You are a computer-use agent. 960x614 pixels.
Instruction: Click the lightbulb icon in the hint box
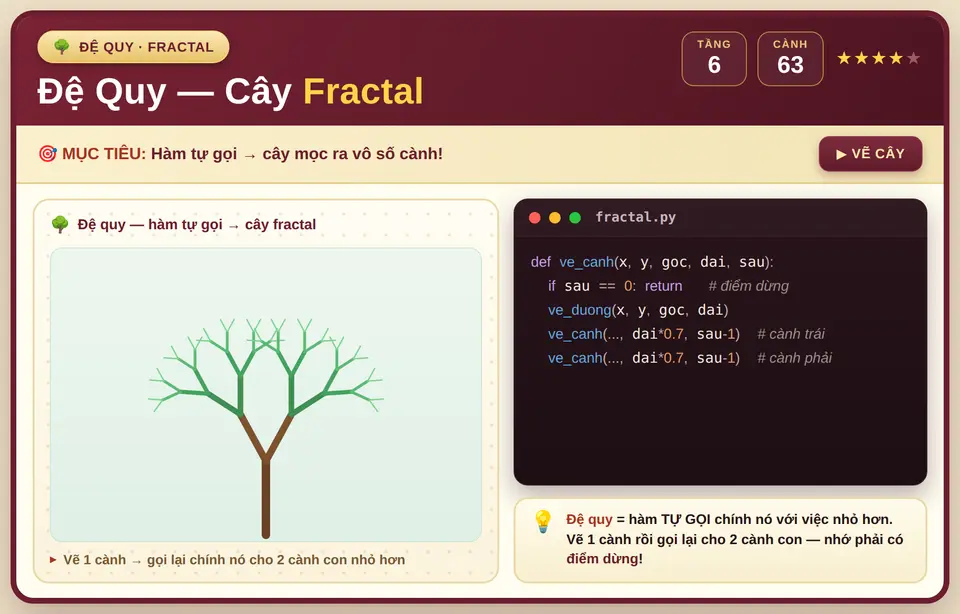click(x=543, y=522)
